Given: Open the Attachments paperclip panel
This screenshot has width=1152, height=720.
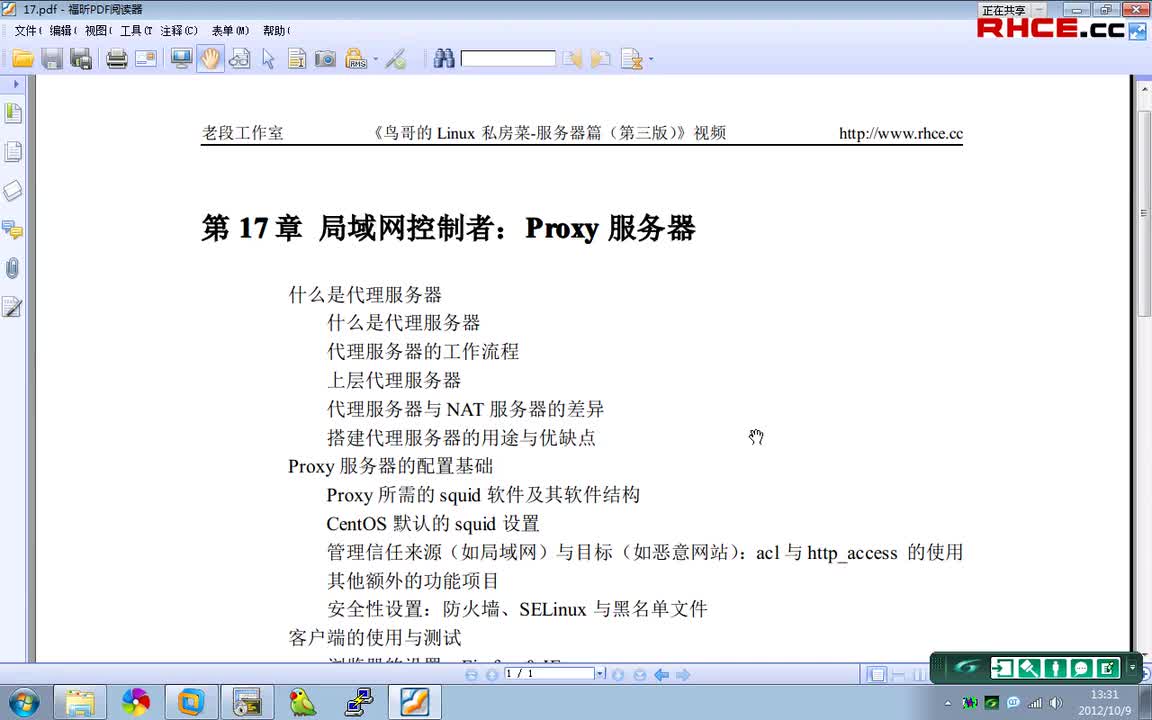Looking at the screenshot, I should [x=12, y=268].
